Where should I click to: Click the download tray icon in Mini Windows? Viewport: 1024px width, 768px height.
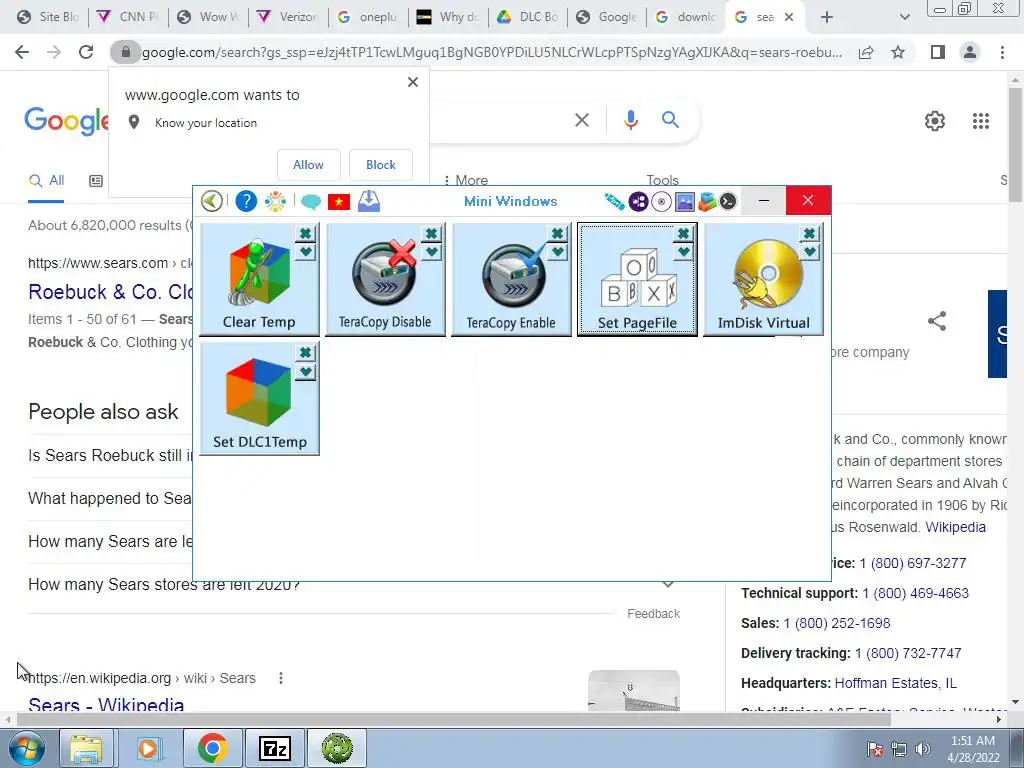tap(369, 201)
